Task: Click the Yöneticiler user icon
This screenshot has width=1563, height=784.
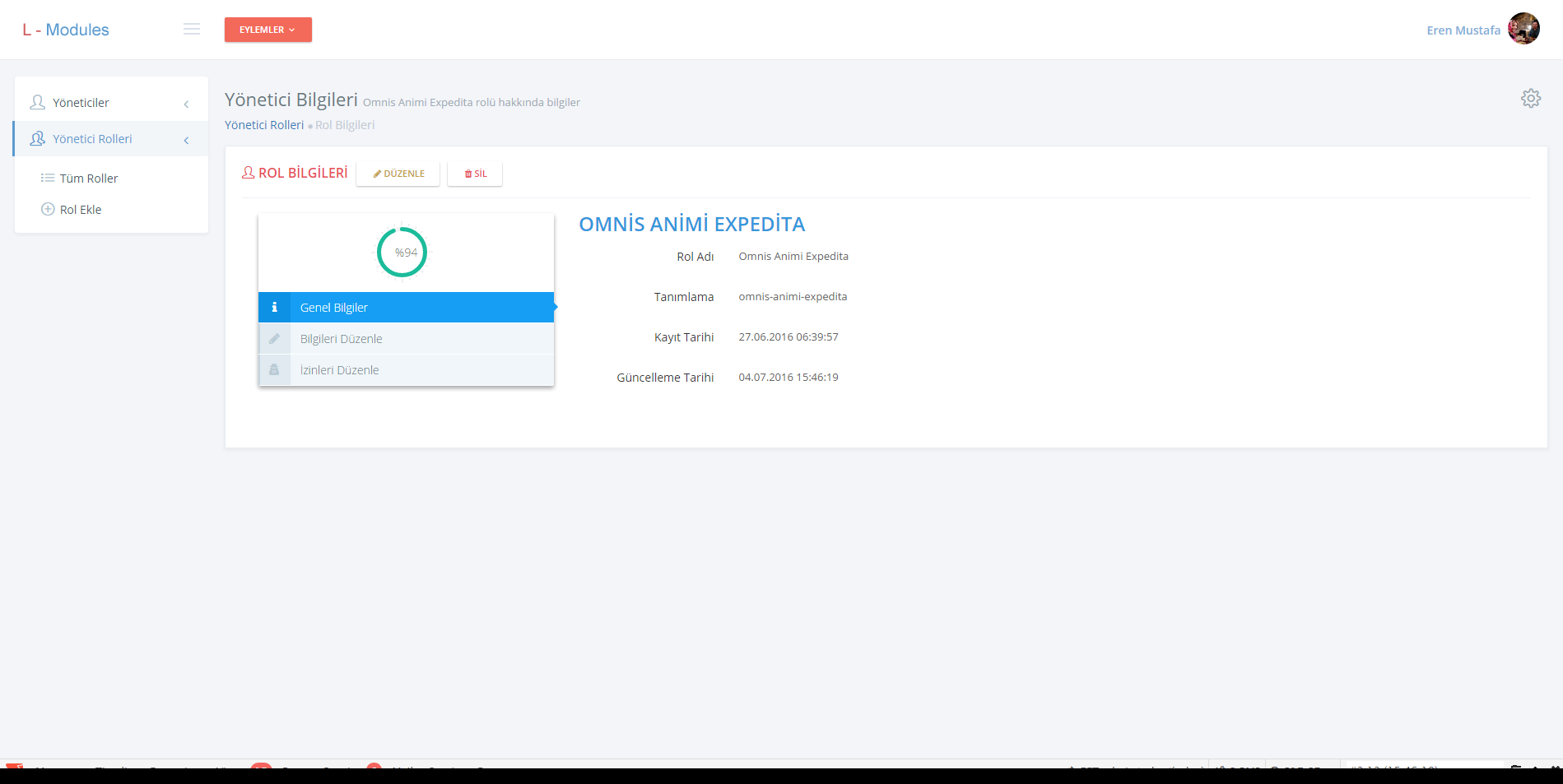Action: (38, 102)
